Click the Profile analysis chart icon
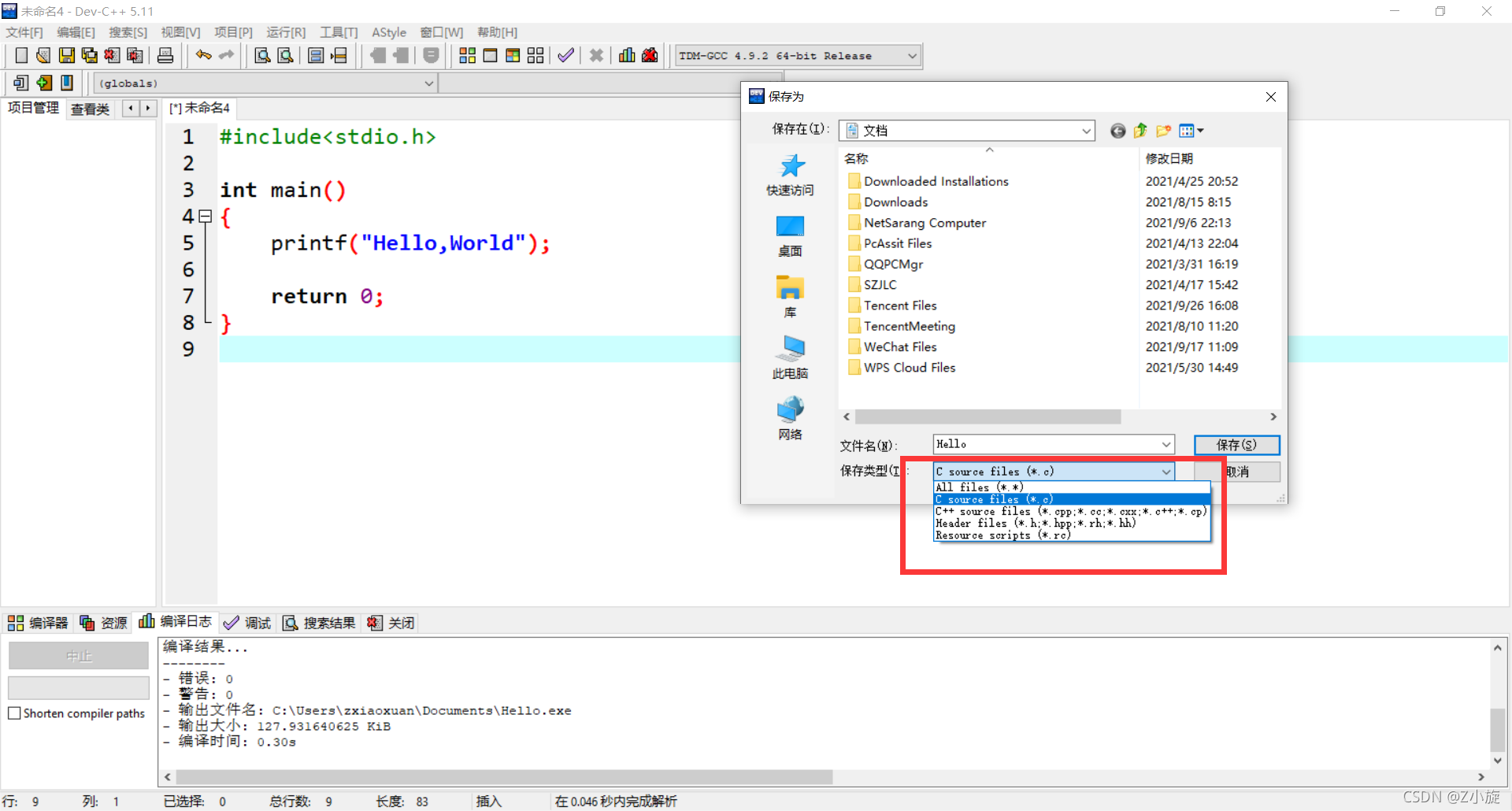Image resolution: width=1512 pixels, height=811 pixels. click(627, 55)
